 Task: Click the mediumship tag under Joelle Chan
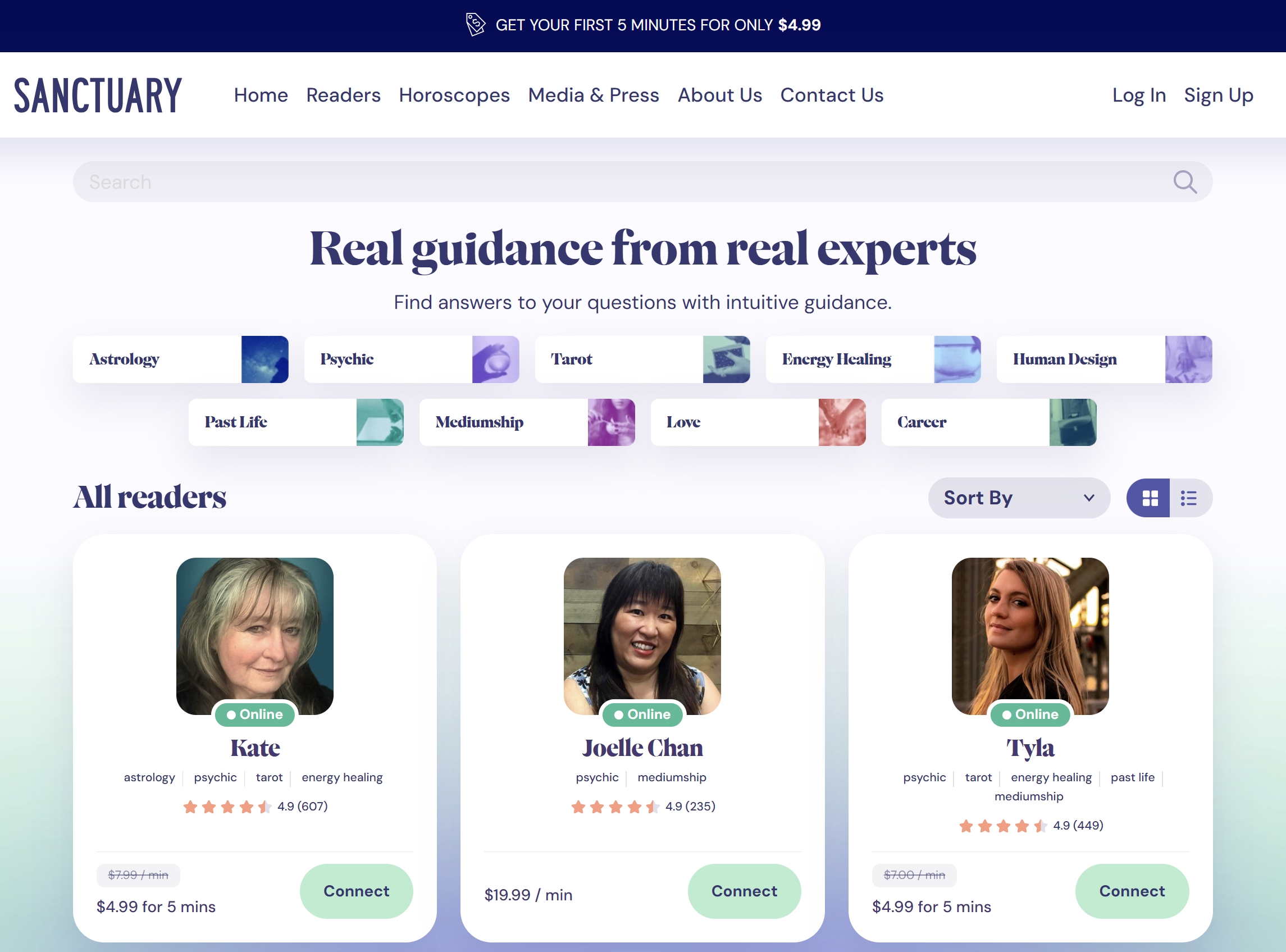coord(672,777)
